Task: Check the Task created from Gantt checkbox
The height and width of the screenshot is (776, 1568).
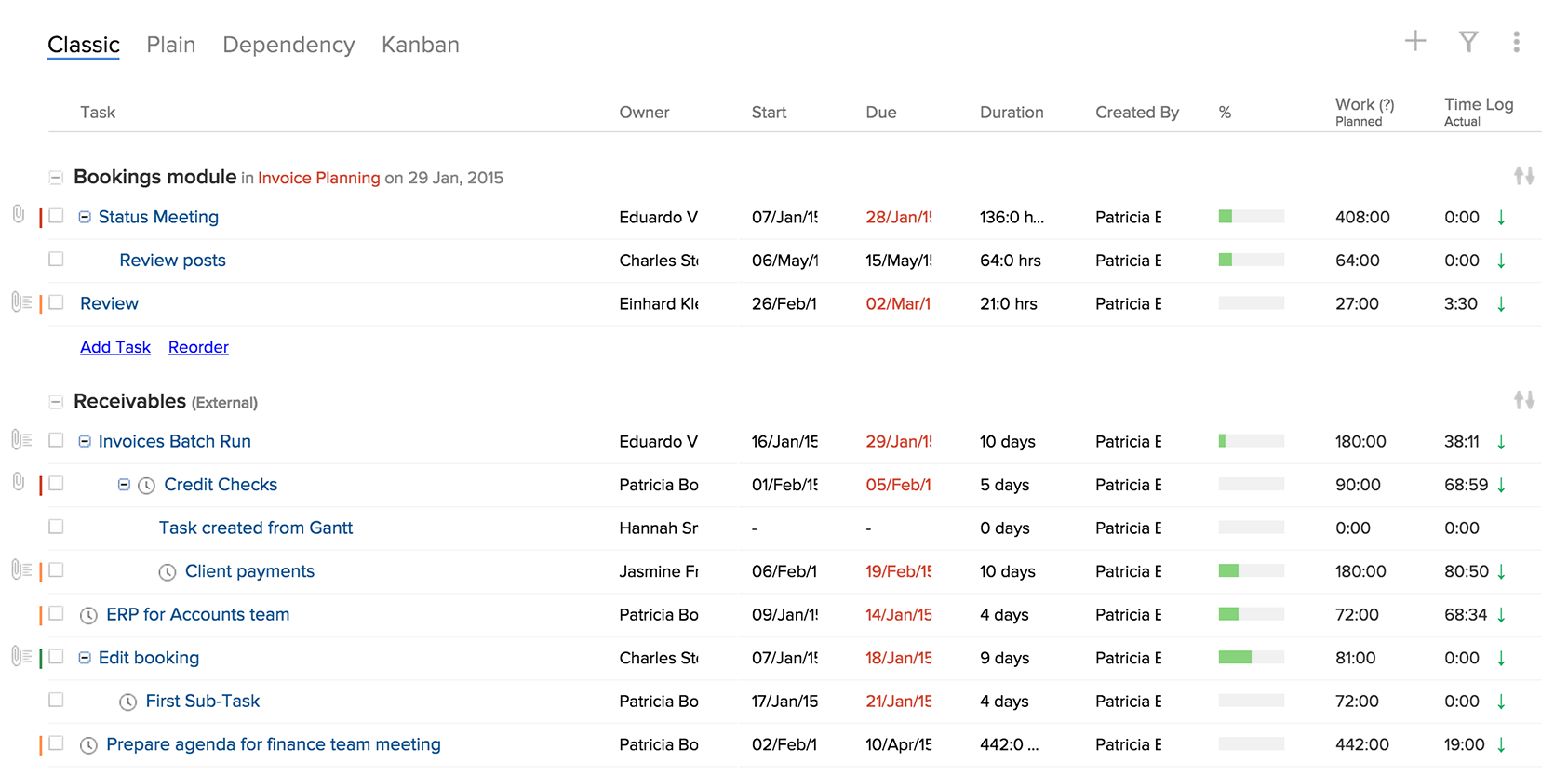Action: (x=57, y=527)
